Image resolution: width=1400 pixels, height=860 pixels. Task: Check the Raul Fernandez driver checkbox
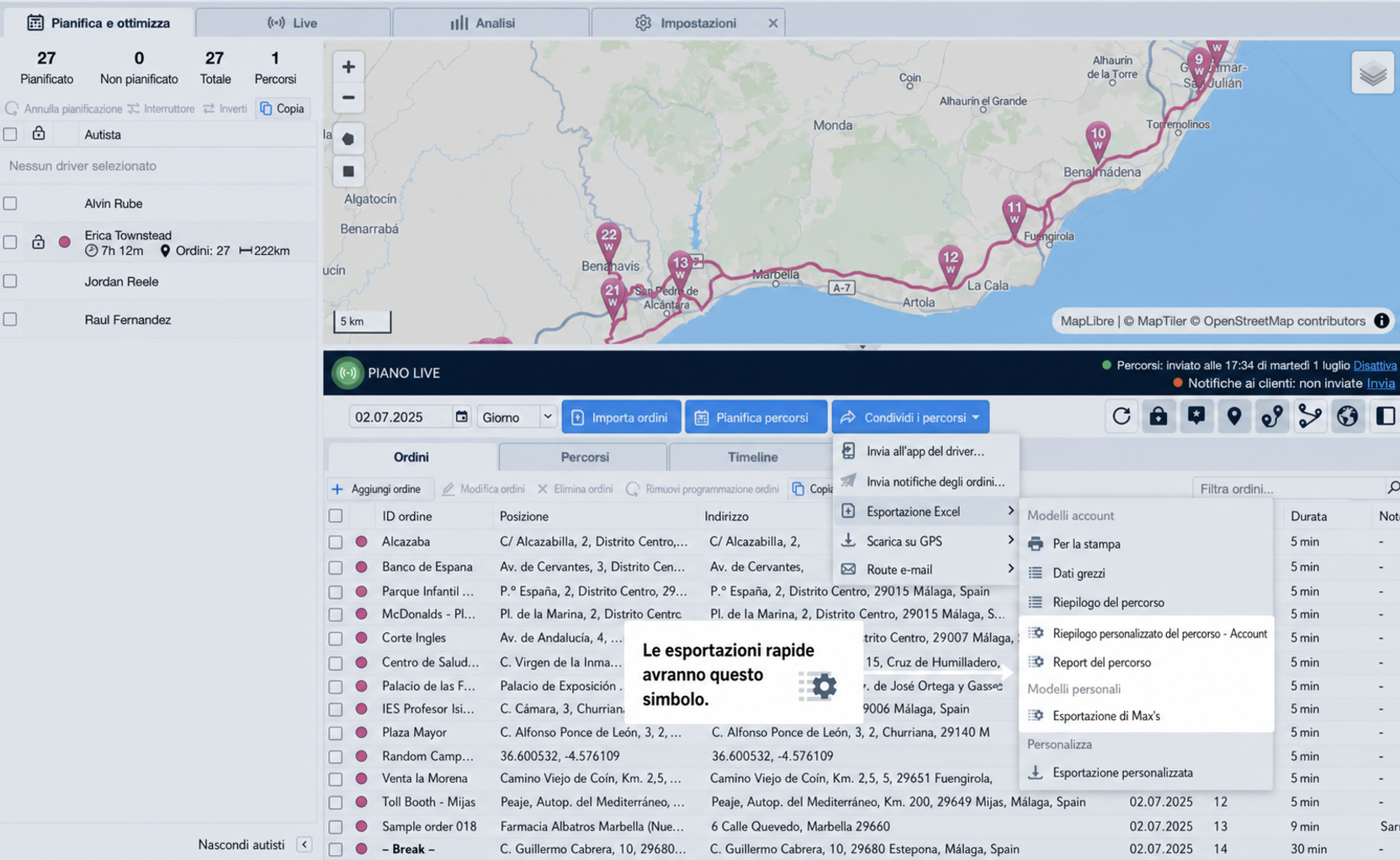click(x=10, y=320)
